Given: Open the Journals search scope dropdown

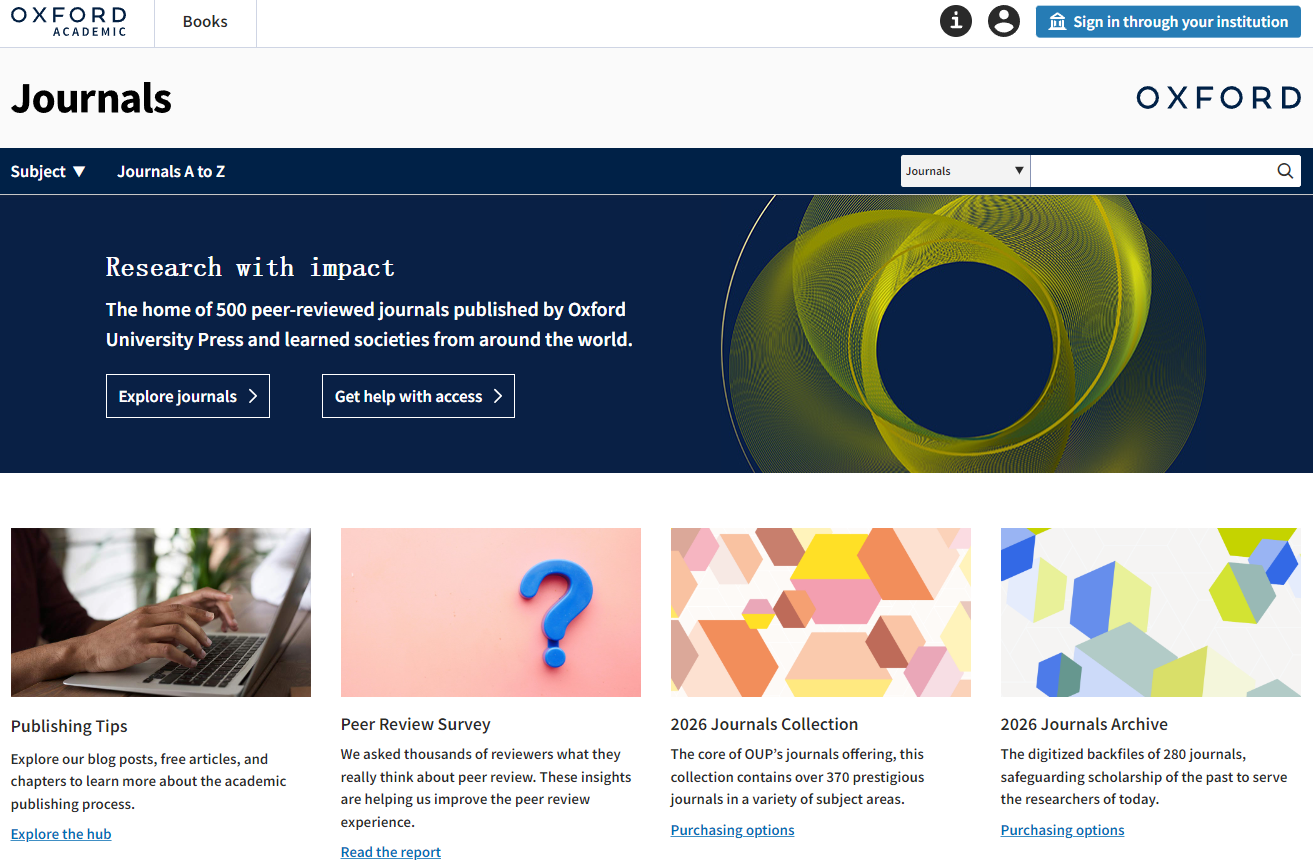Looking at the screenshot, I should pos(965,171).
